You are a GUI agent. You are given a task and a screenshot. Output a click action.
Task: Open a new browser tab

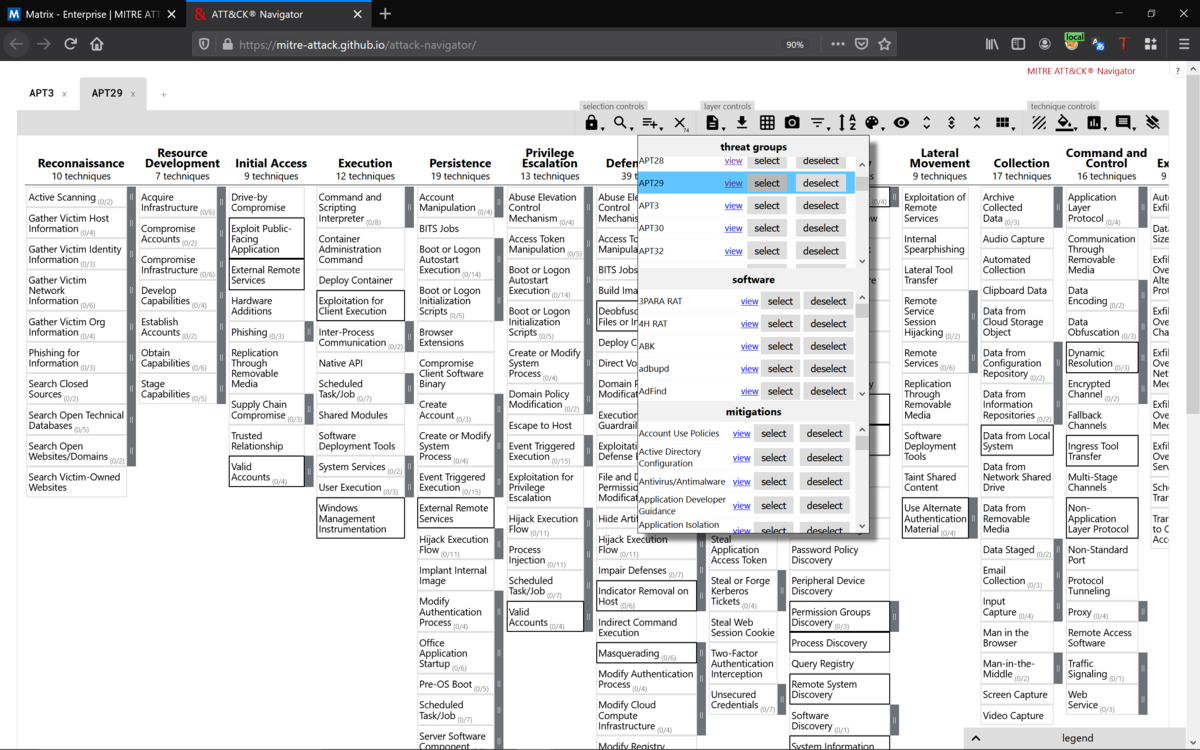(385, 14)
